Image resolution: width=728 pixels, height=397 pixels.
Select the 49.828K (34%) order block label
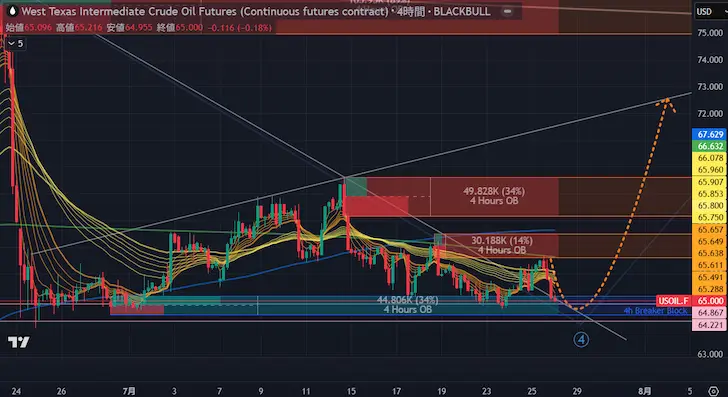click(x=494, y=191)
